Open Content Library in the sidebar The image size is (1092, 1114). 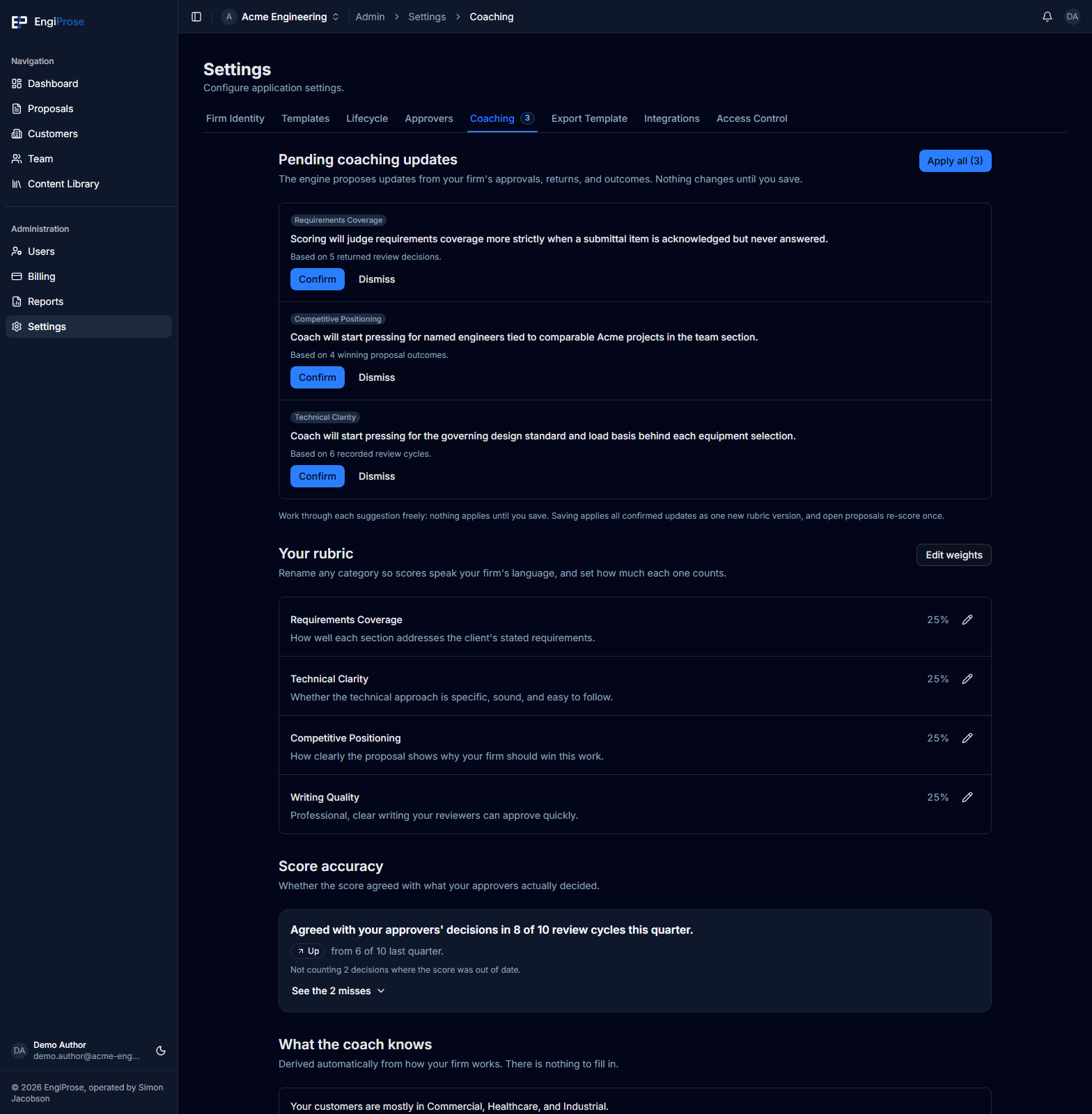[x=88, y=184]
